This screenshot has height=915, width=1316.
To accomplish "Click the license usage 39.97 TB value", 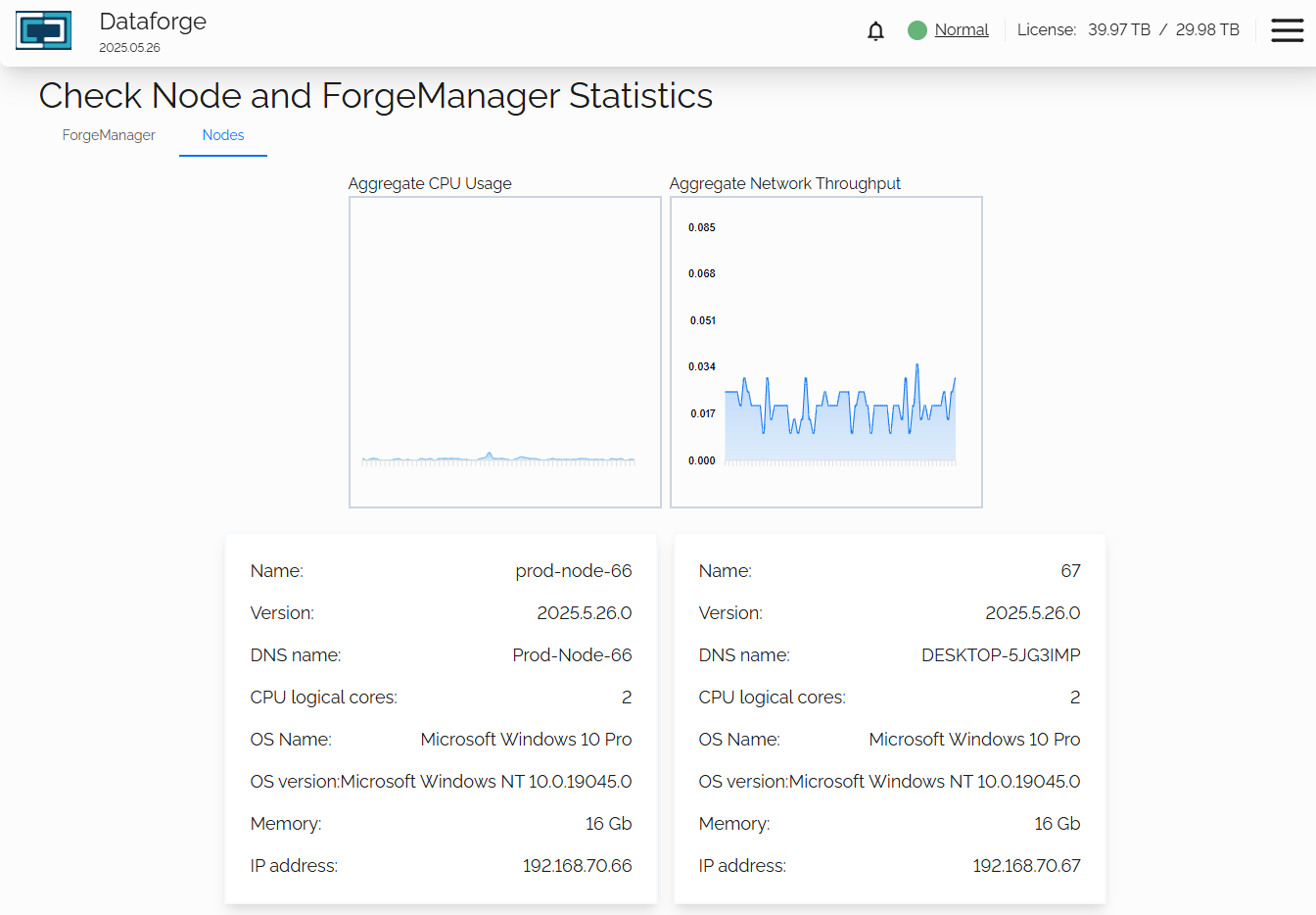I will 1119,30.
